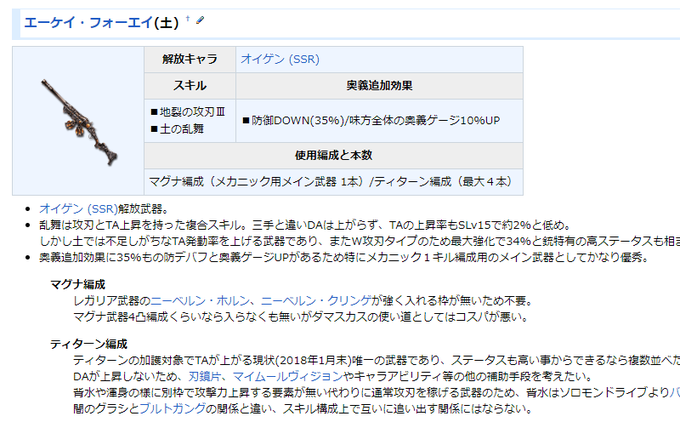Select the 土の乱舞 skill text
The width and height of the screenshot is (680, 422).
181,129
